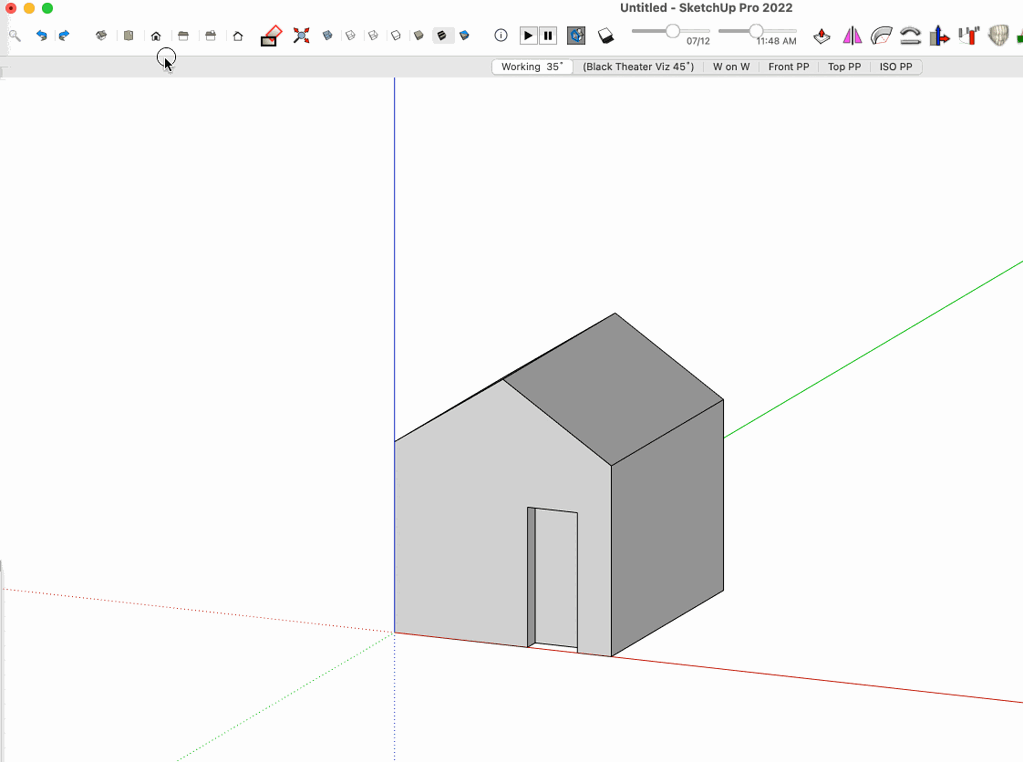This screenshot has width=1023, height=762.
Task: Select the Front PP scene tab
Action: tap(788, 67)
